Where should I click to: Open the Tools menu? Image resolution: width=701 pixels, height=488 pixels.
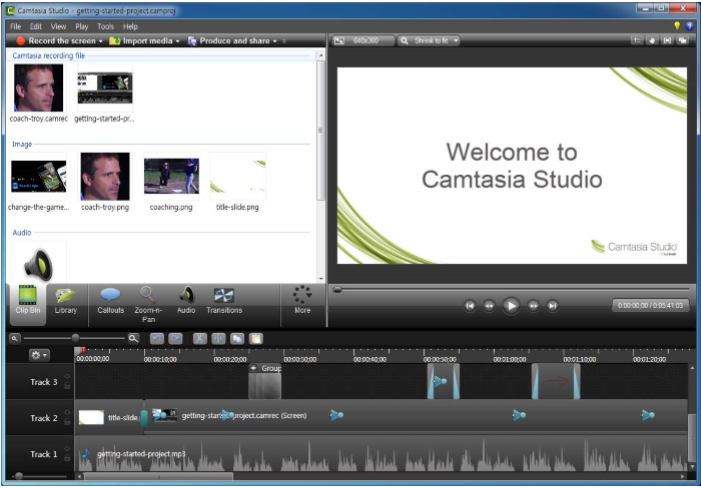tap(106, 26)
